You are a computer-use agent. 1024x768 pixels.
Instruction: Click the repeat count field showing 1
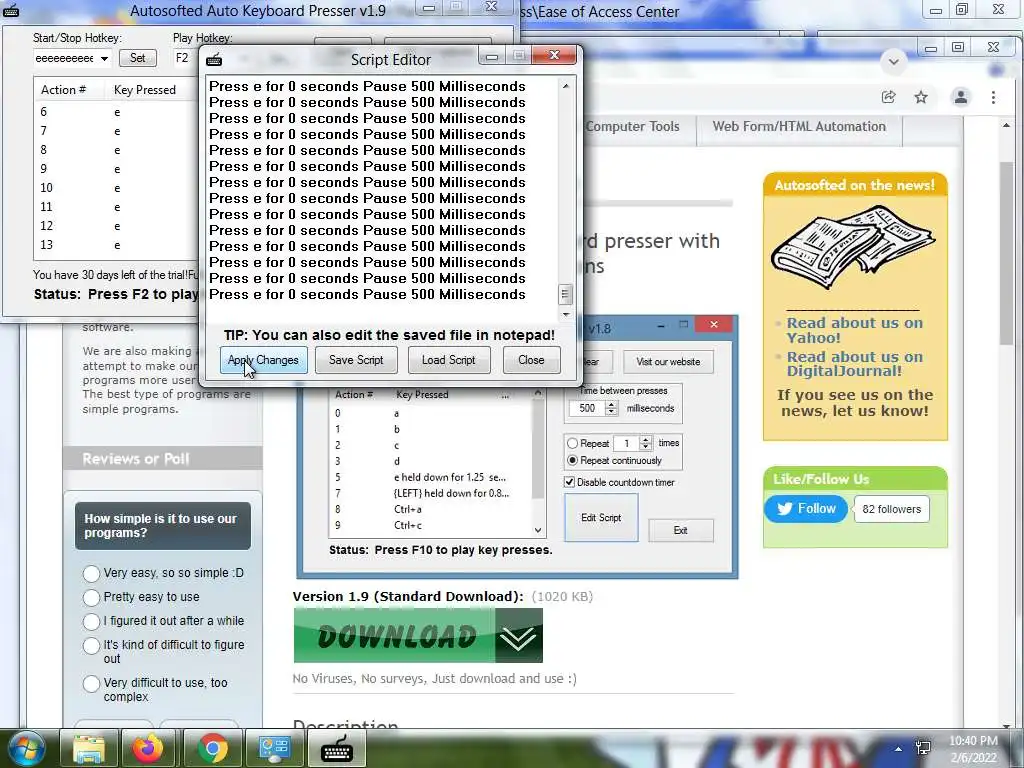point(626,443)
